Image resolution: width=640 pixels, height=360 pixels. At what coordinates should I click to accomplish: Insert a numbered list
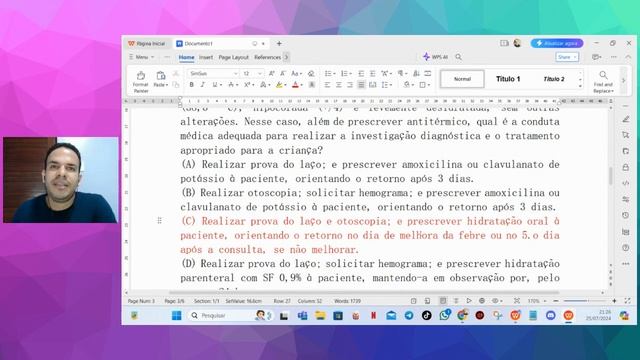[x=345, y=73]
